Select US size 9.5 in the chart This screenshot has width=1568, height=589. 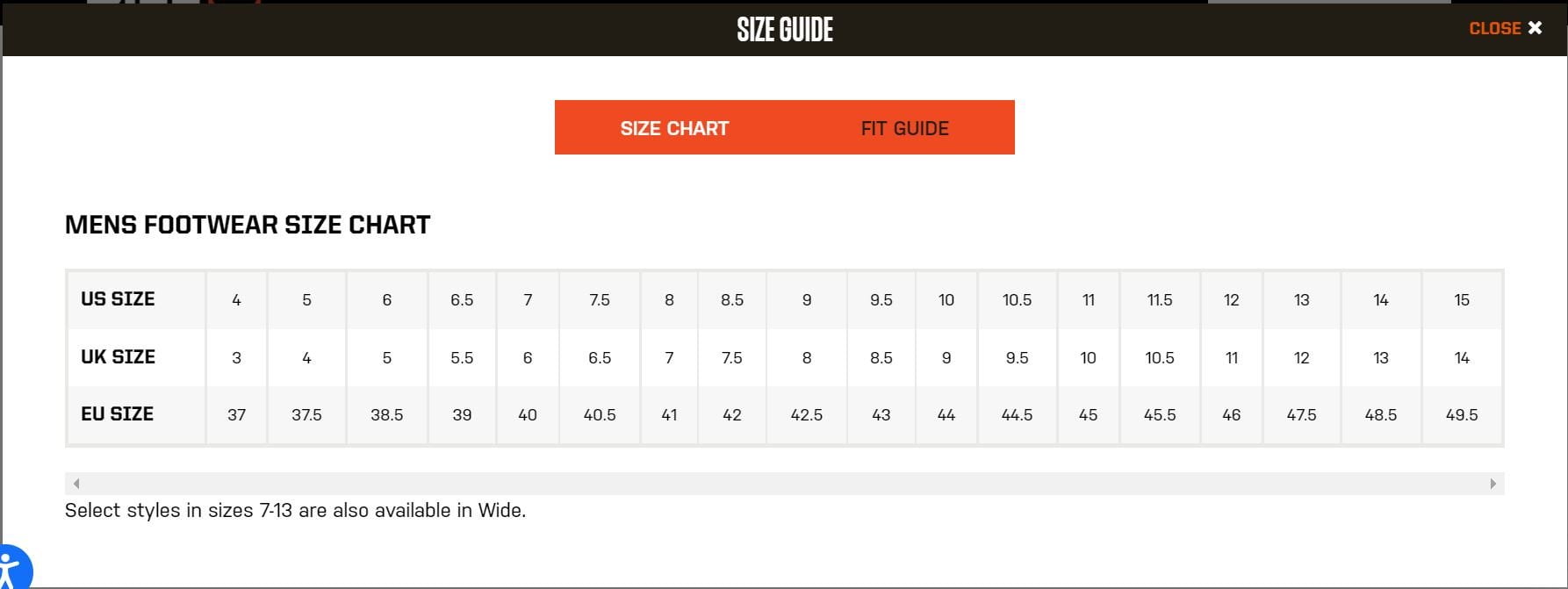pos(881,299)
